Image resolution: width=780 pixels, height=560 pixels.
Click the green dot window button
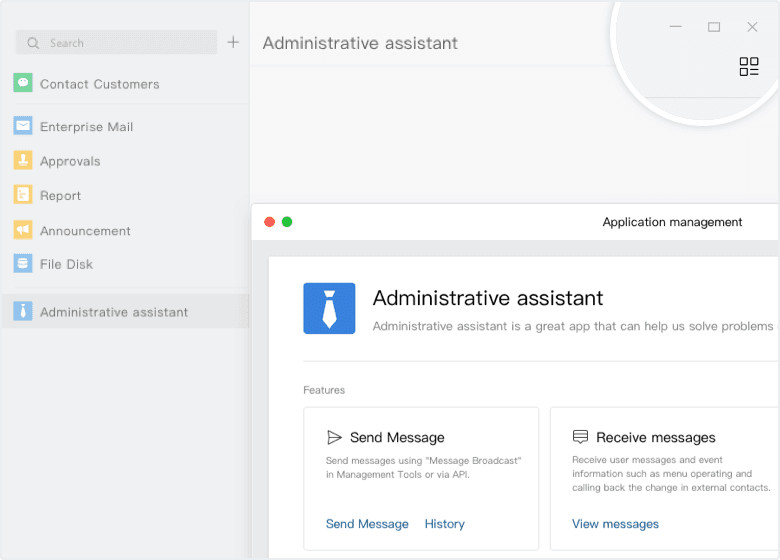pyautogui.click(x=287, y=222)
